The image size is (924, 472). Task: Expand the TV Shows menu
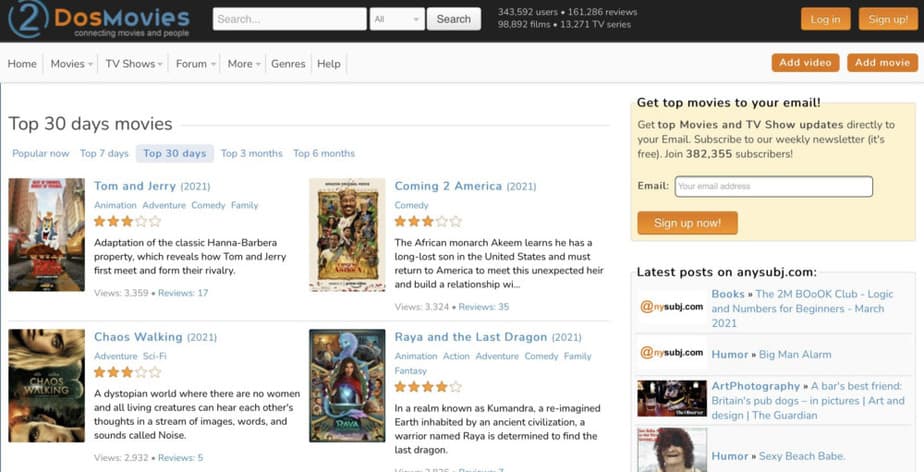pos(134,64)
